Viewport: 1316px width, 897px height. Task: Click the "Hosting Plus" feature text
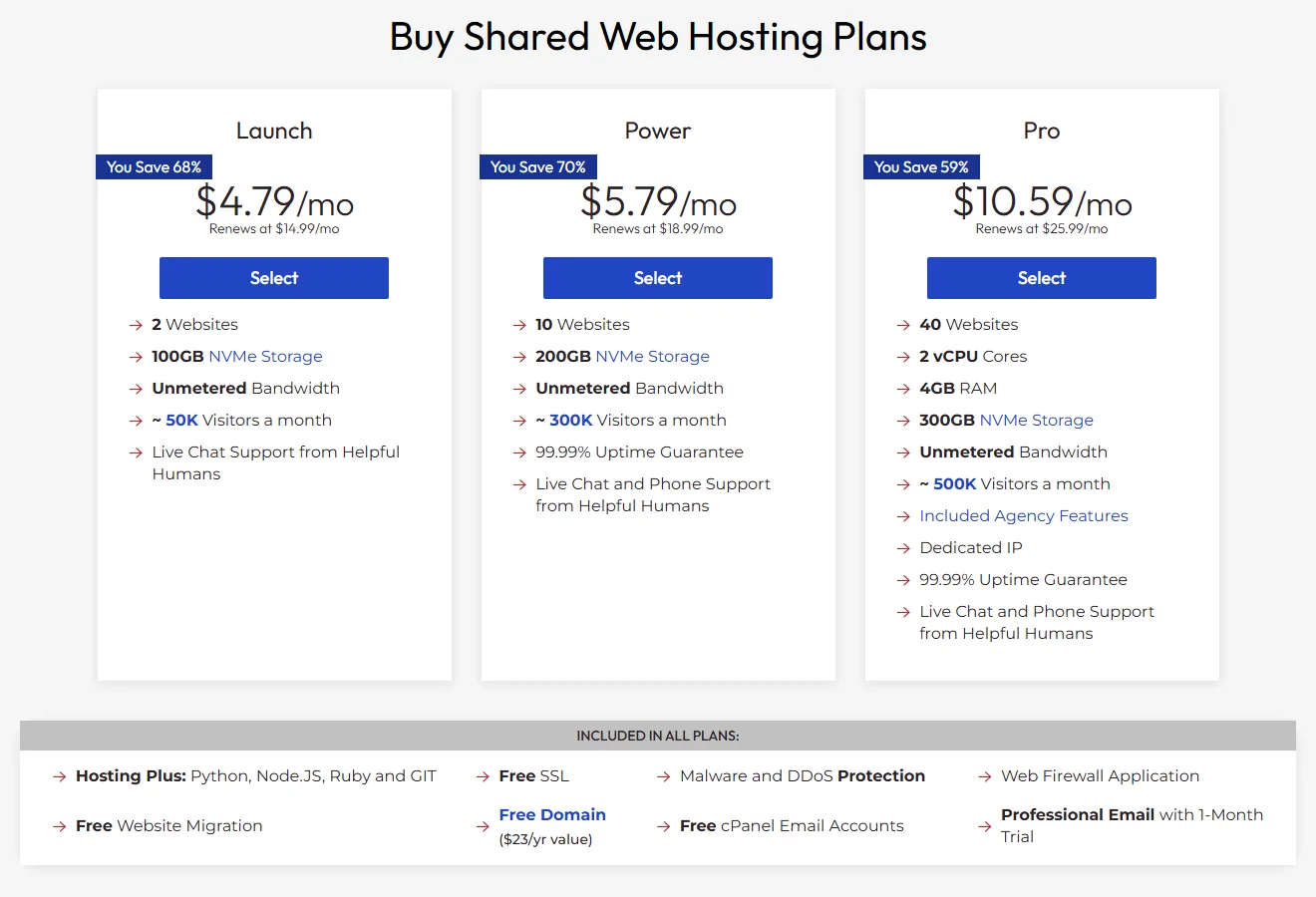pos(256,775)
